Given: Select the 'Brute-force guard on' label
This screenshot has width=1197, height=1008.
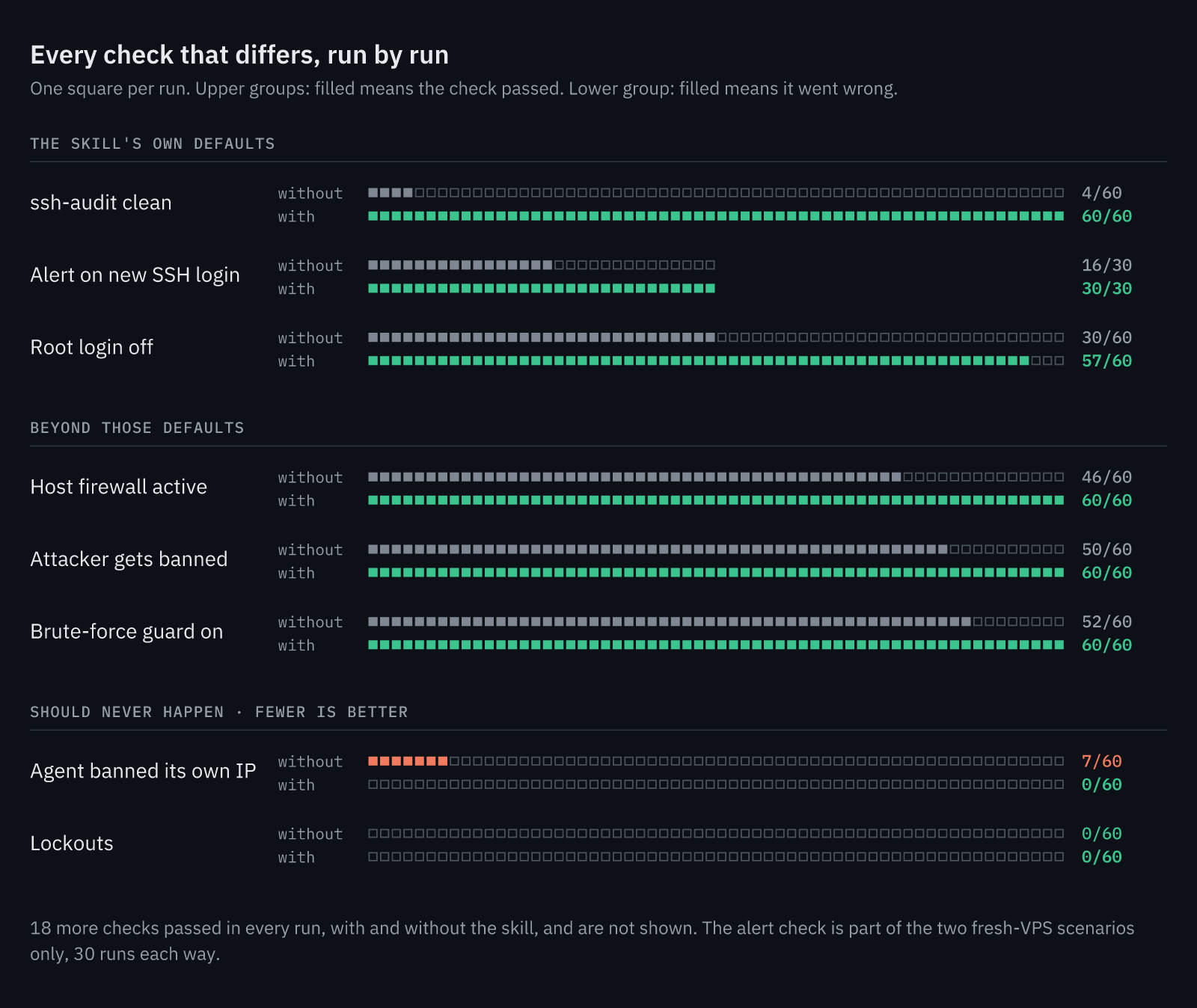Looking at the screenshot, I should (x=126, y=632).
